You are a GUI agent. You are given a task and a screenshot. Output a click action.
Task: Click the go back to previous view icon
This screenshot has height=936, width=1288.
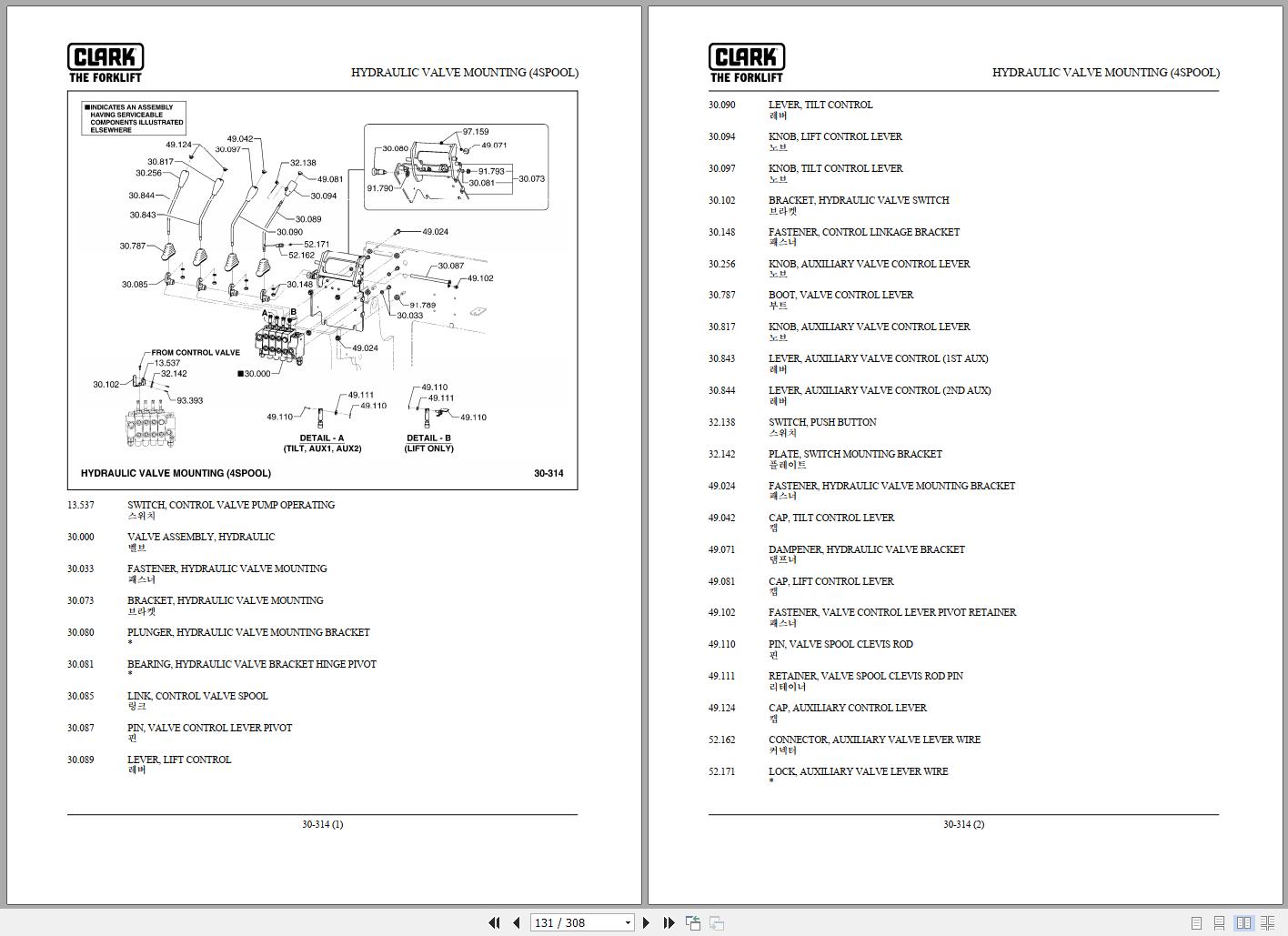tap(693, 922)
